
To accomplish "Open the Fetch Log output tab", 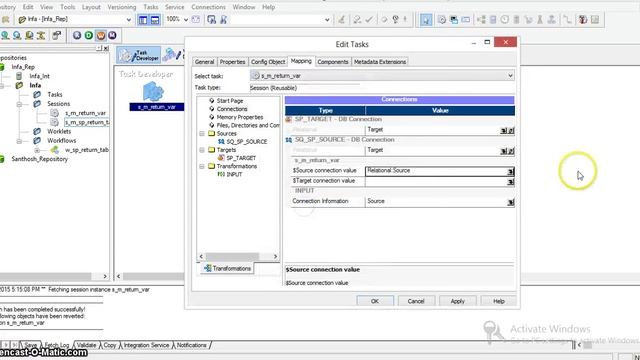I will point(56,345).
